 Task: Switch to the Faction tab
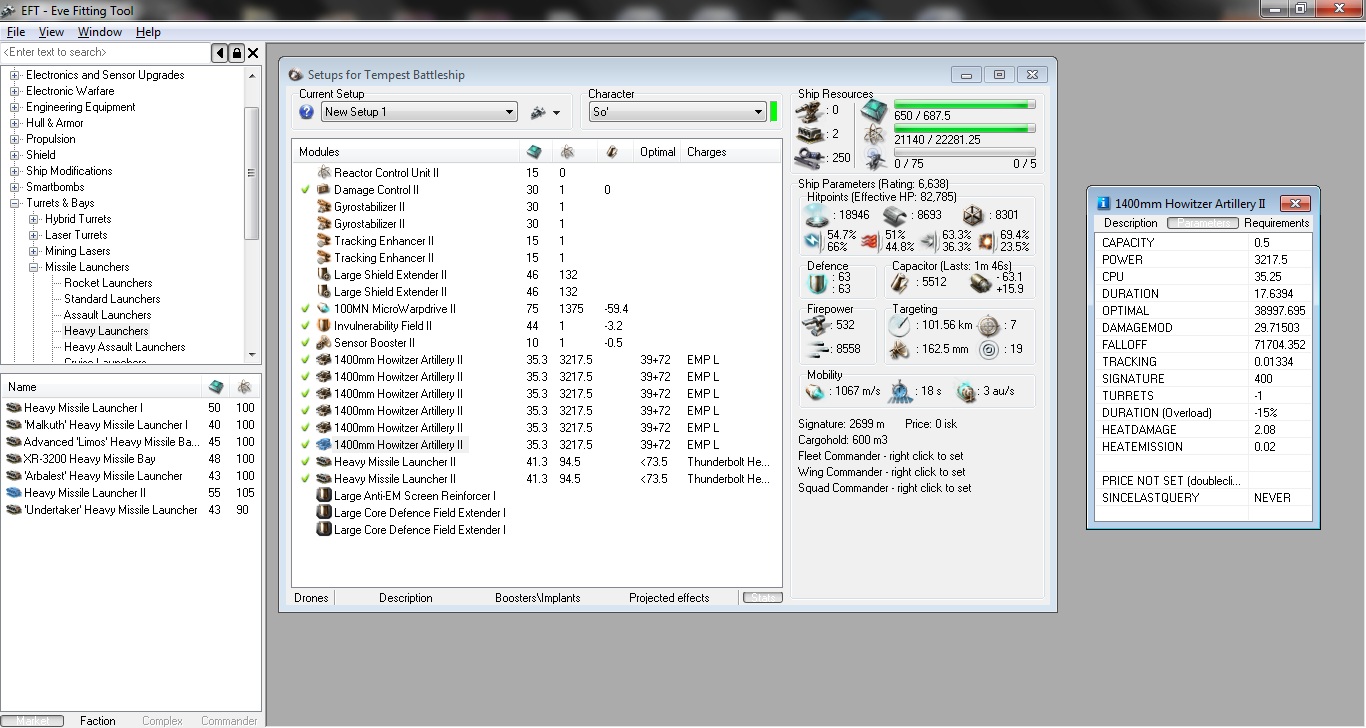pyautogui.click(x=98, y=720)
